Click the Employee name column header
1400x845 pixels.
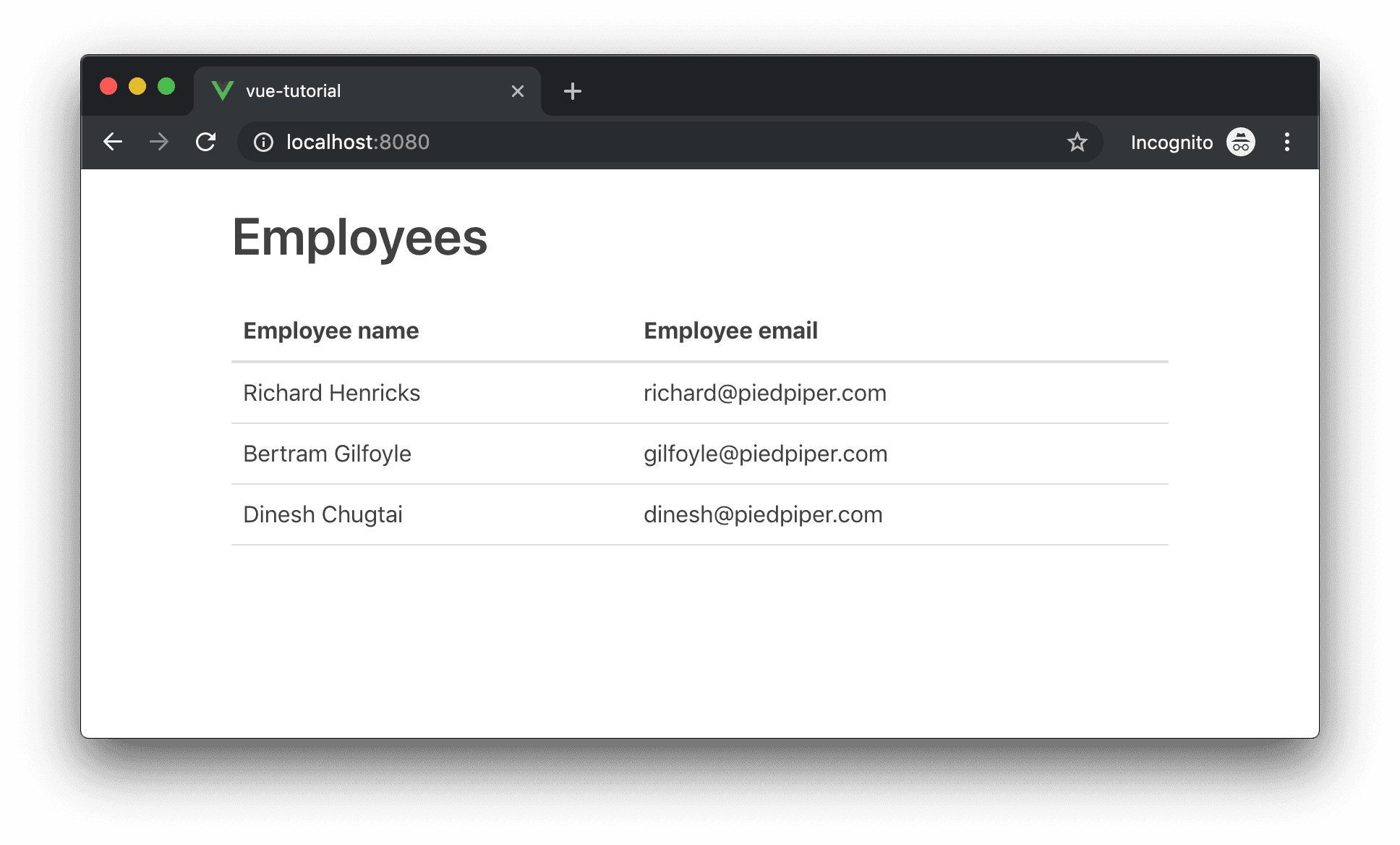pyautogui.click(x=331, y=331)
